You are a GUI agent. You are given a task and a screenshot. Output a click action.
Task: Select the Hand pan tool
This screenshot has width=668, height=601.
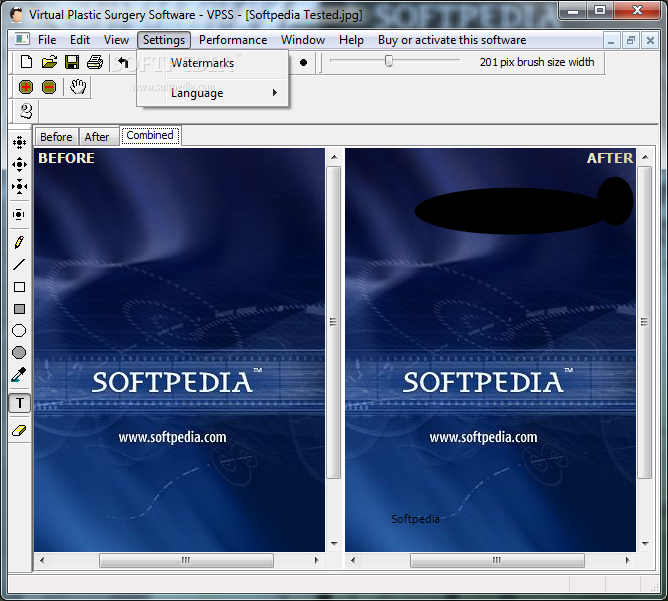pyautogui.click(x=78, y=86)
